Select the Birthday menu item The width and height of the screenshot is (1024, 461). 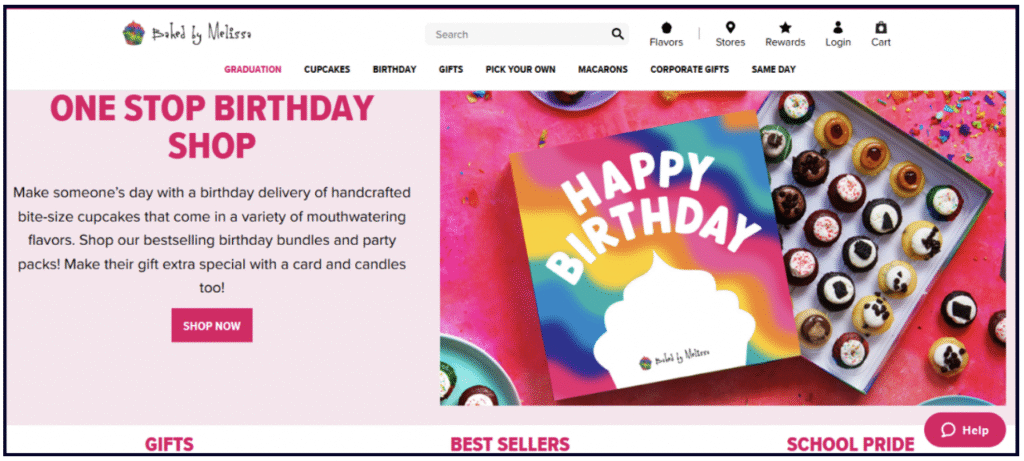tap(394, 70)
